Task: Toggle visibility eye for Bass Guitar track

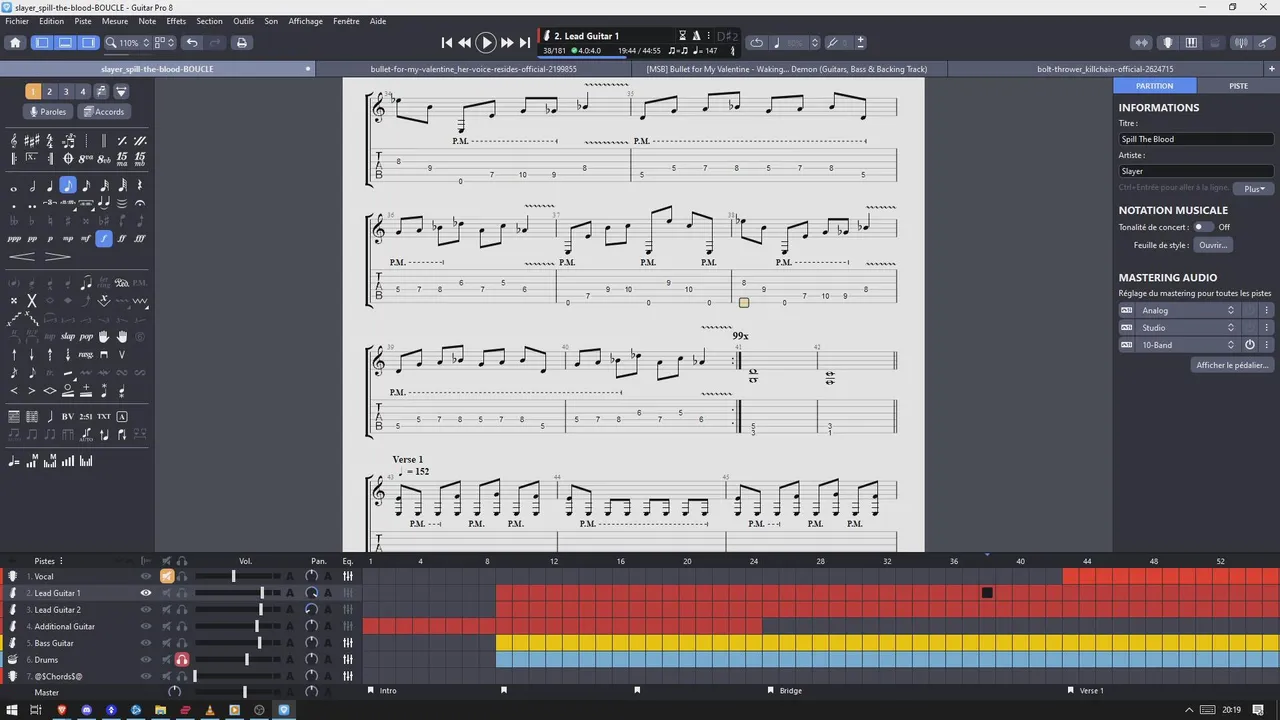Action: tap(146, 643)
